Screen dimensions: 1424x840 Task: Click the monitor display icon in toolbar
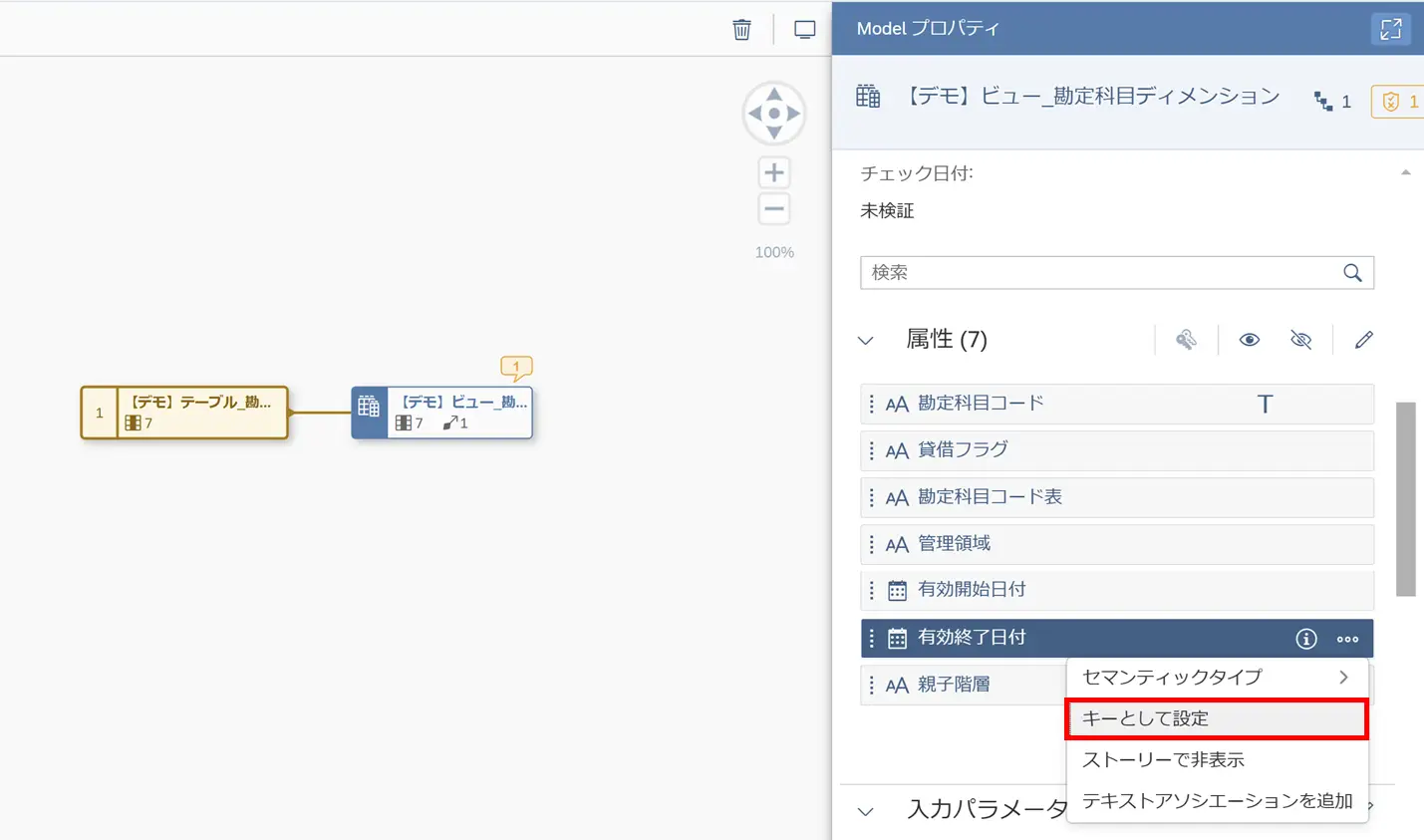(x=804, y=29)
